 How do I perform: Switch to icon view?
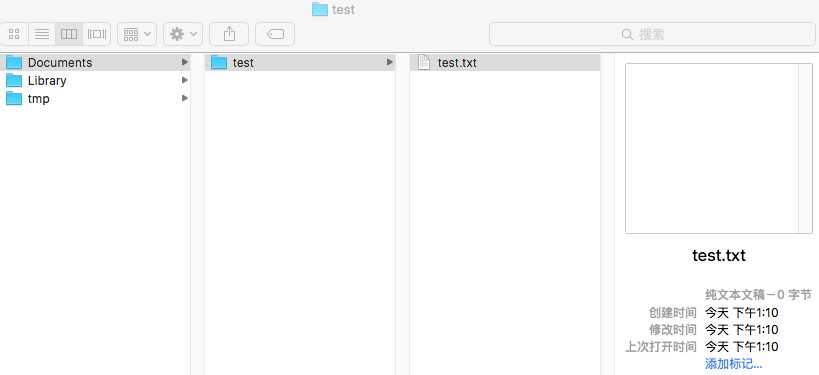[x=15, y=34]
